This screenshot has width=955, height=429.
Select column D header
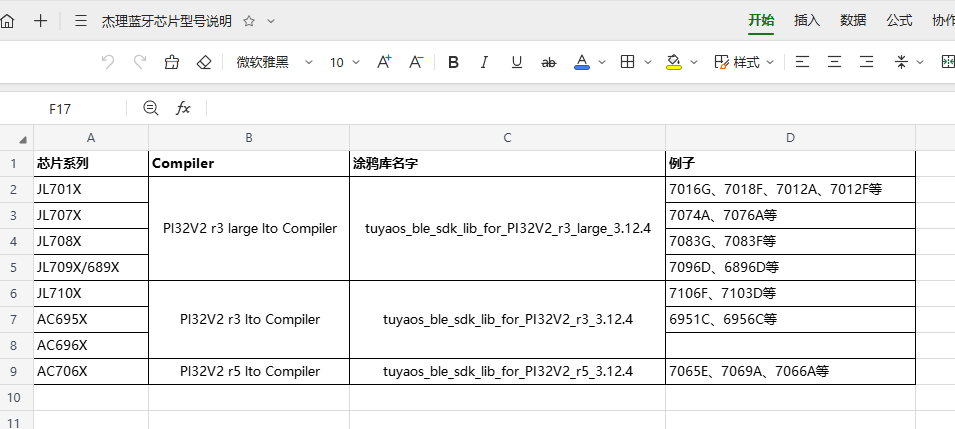coord(790,138)
